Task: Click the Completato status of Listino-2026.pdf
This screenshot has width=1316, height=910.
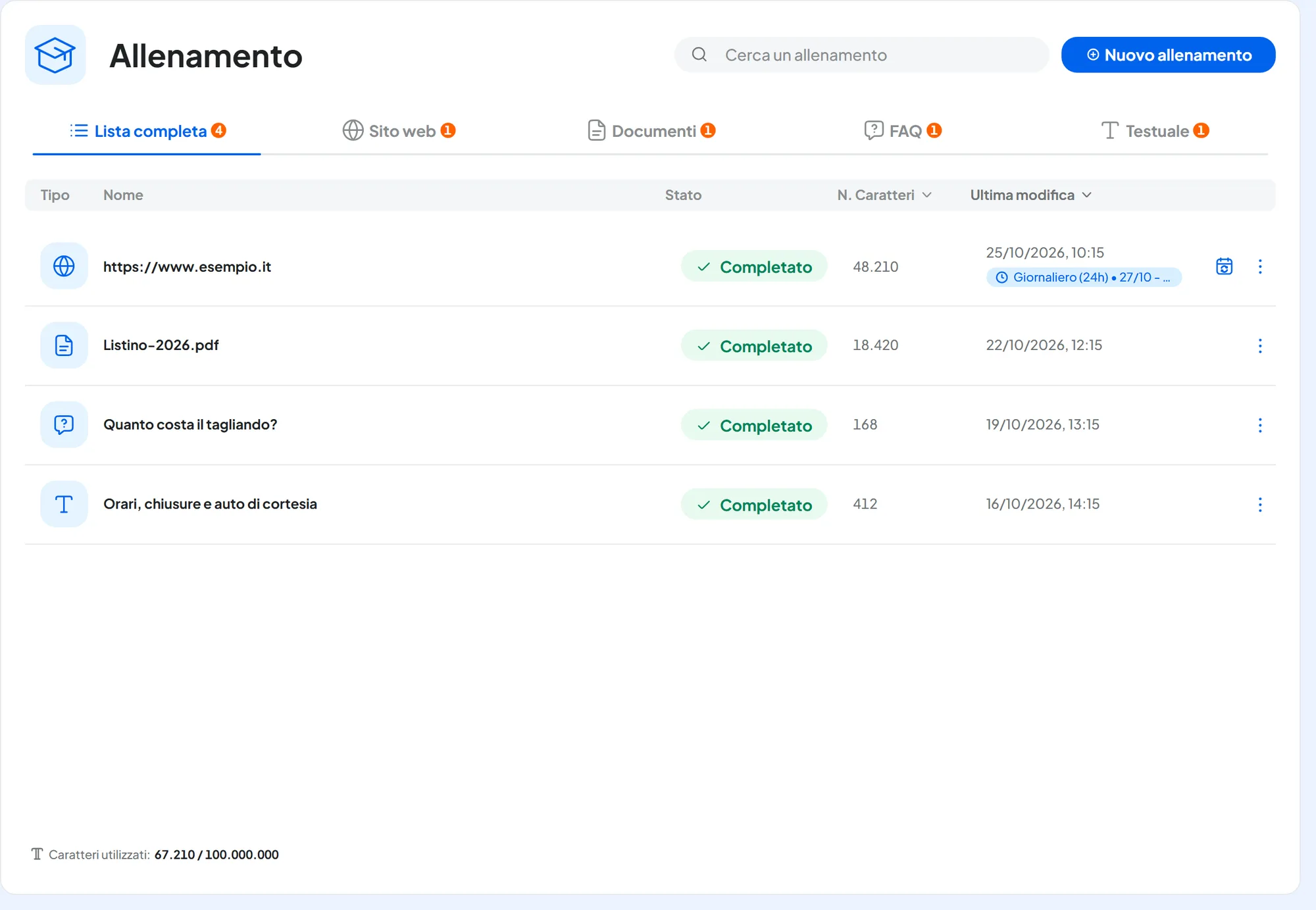Action: [754, 346]
